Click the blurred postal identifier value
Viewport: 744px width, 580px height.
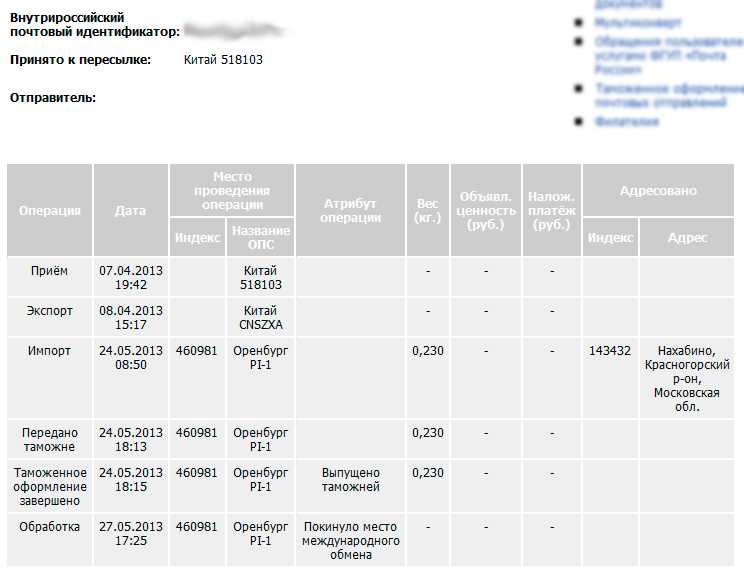tap(234, 30)
